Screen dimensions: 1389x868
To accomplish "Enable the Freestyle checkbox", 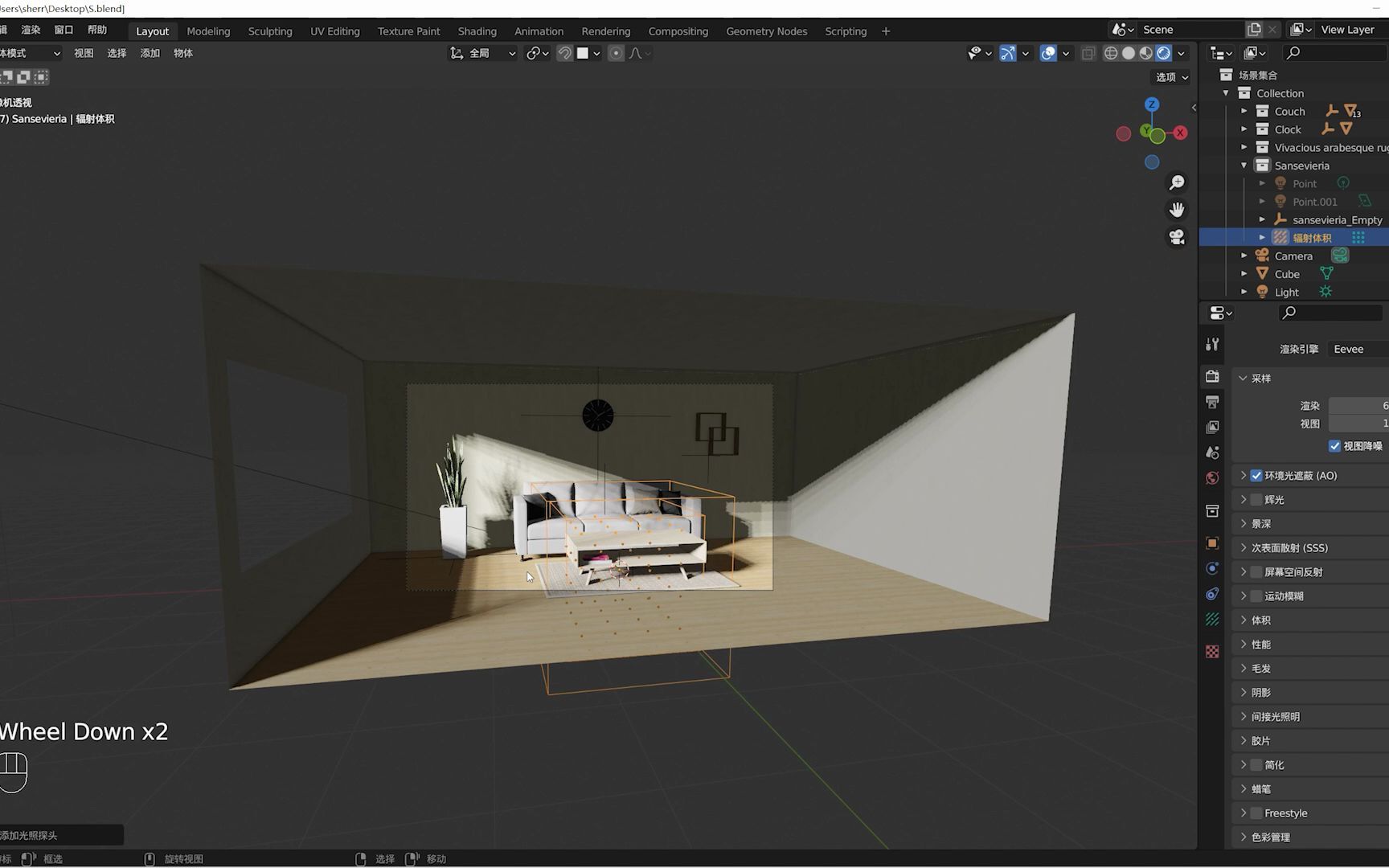I will coord(1256,813).
